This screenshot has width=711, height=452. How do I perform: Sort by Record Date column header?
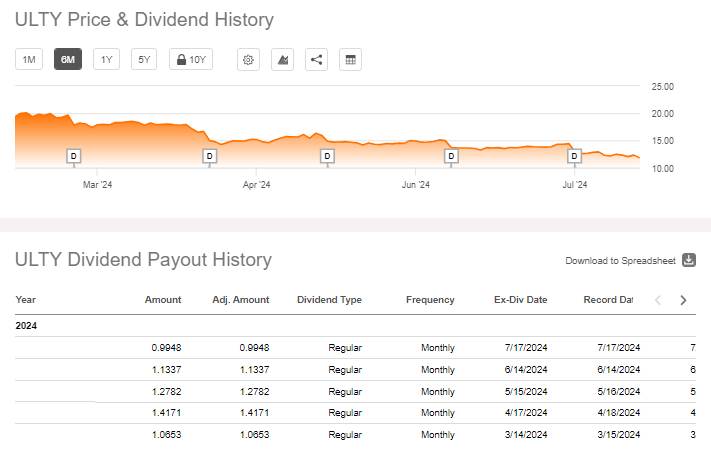coord(608,300)
